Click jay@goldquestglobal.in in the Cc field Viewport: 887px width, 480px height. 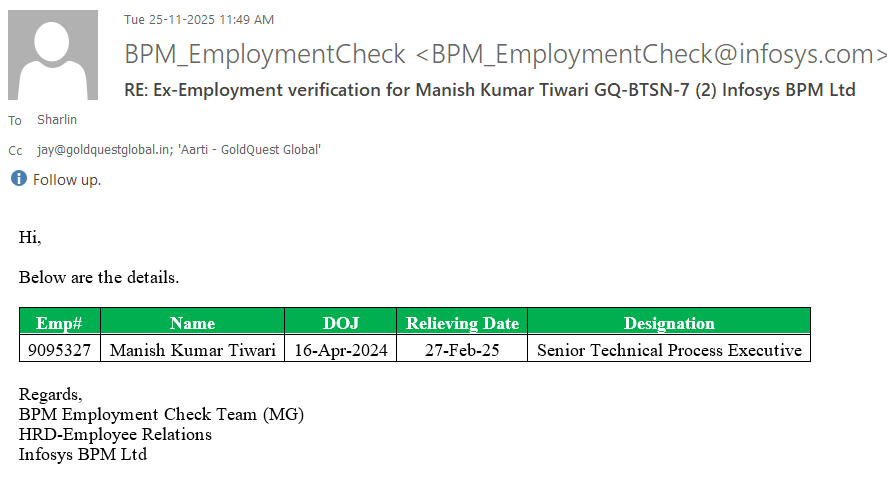click(103, 150)
